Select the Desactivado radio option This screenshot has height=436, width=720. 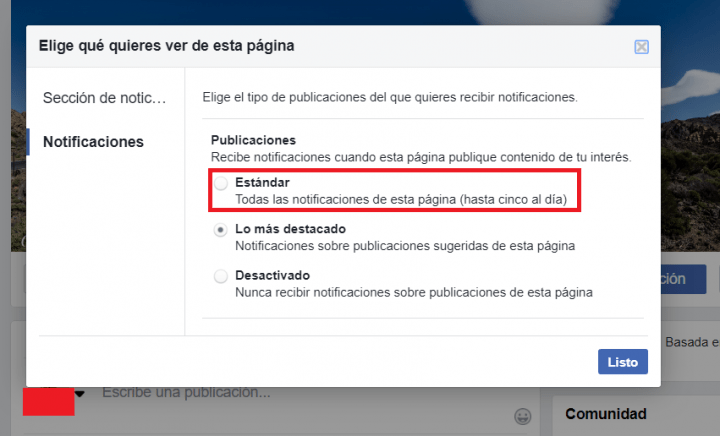tap(221, 276)
